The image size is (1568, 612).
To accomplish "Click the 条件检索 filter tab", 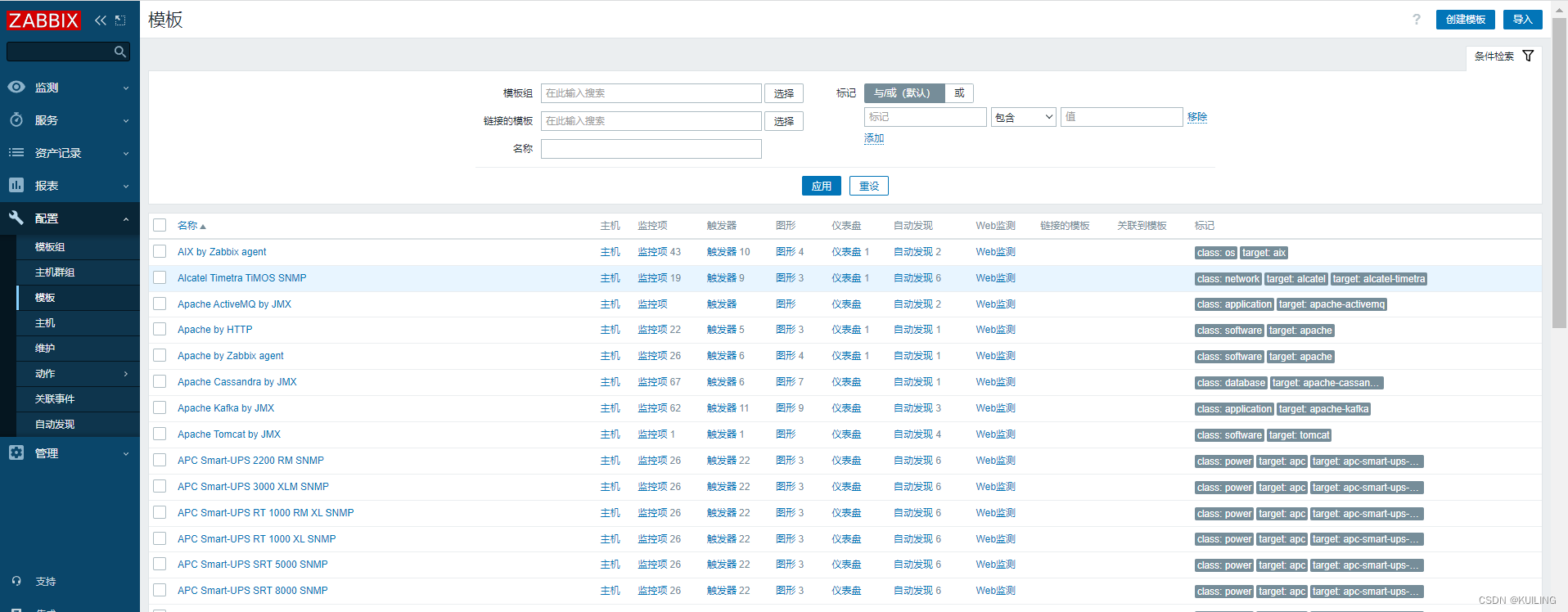I will tap(1503, 56).
